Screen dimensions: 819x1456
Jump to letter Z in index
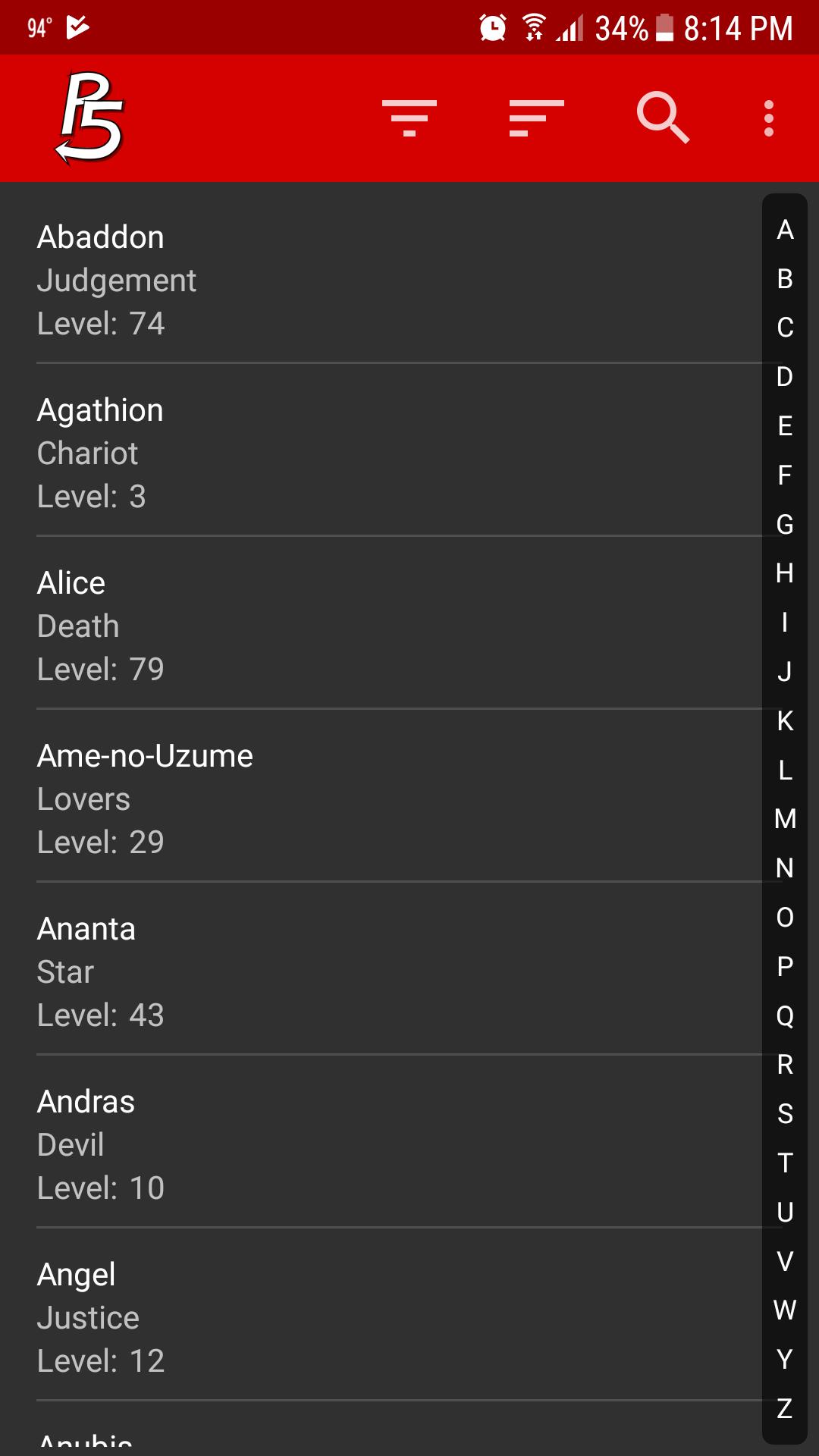785,1408
